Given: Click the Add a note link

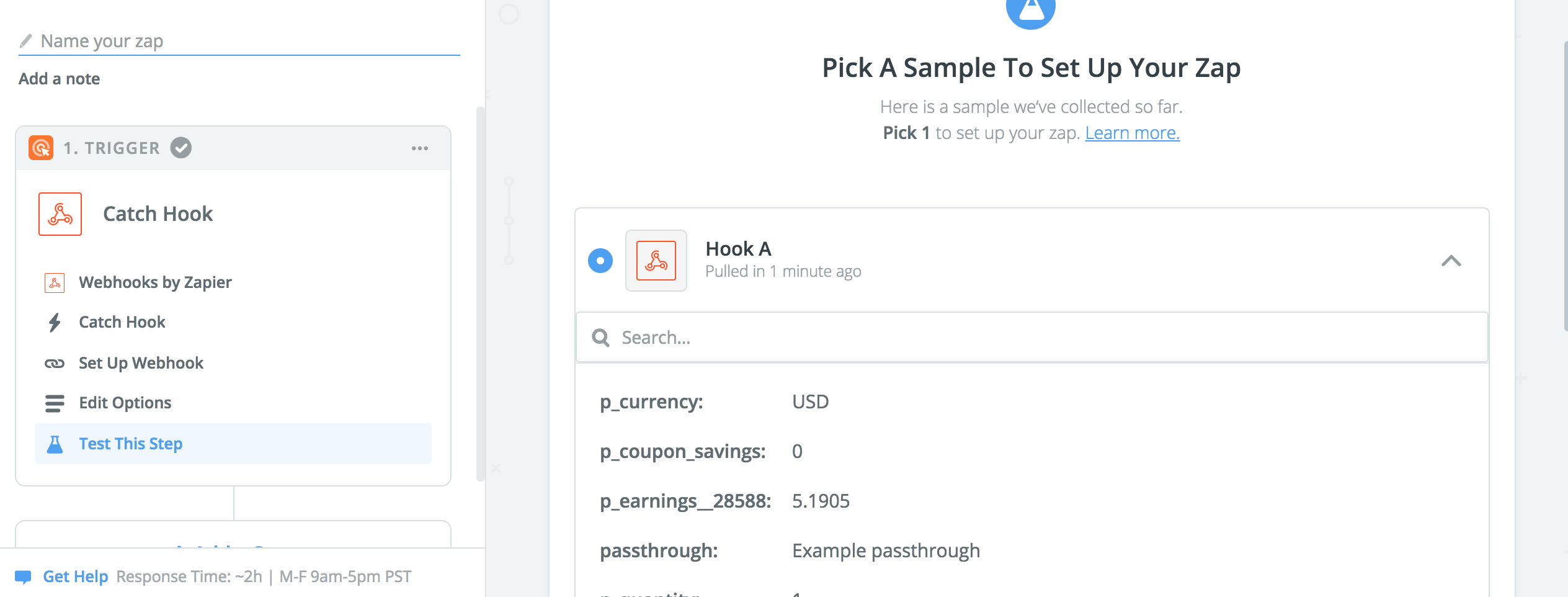Looking at the screenshot, I should click(x=59, y=79).
